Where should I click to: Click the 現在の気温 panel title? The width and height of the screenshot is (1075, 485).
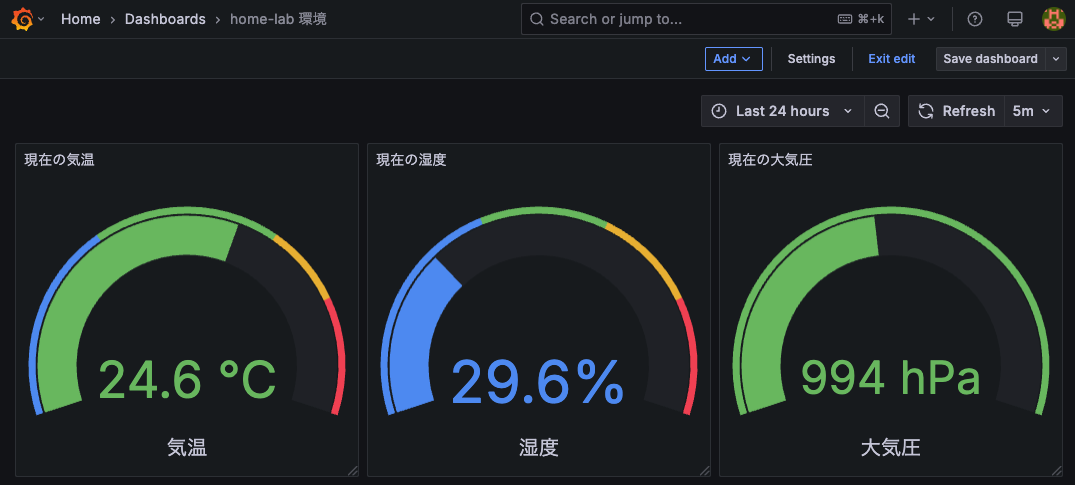60,159
